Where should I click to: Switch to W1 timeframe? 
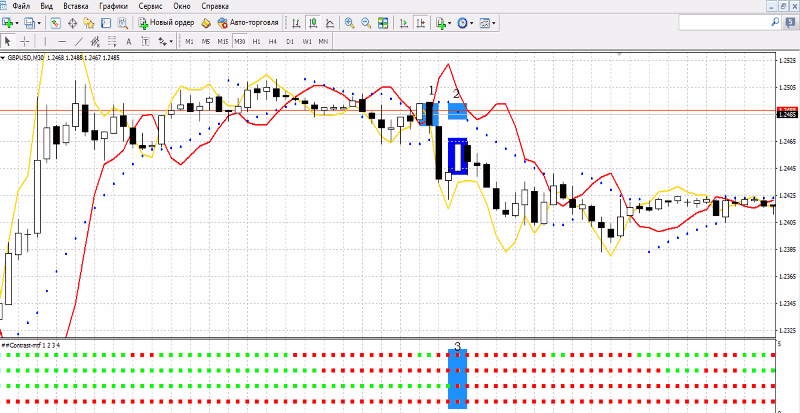pyautogui.click(x=307, y=41)
